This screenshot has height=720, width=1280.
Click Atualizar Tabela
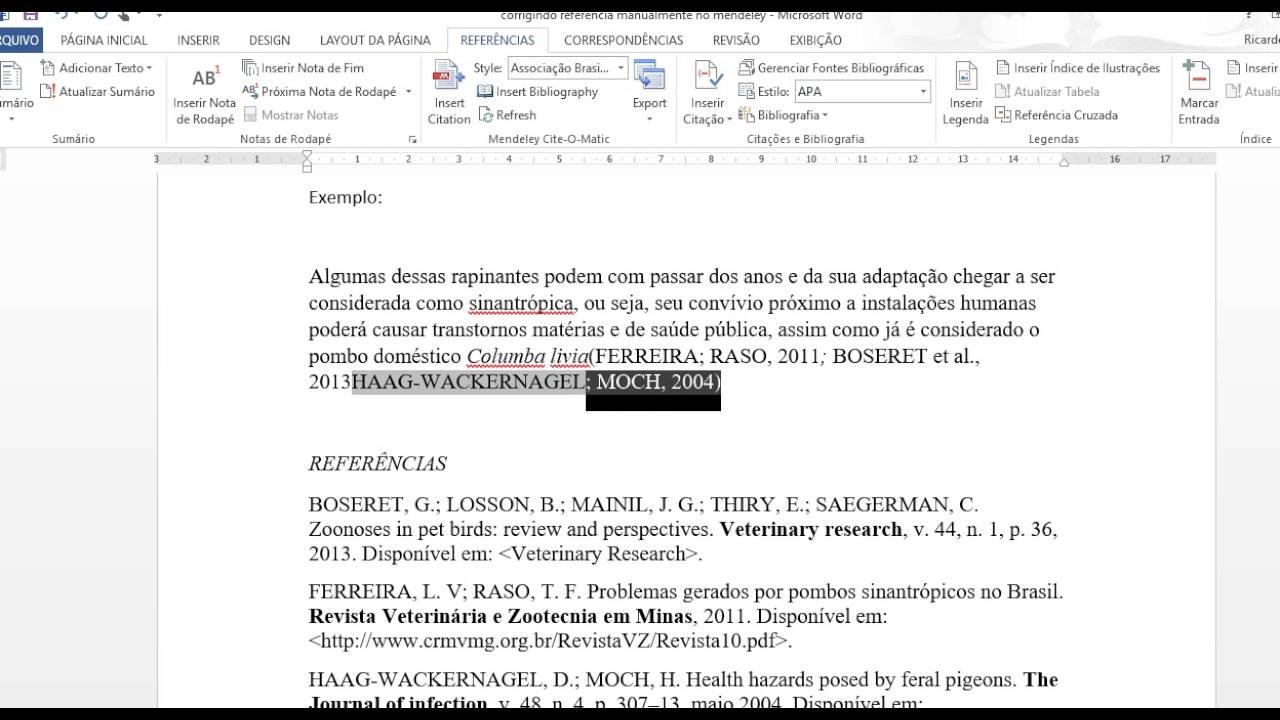[x=1047, y=91]
